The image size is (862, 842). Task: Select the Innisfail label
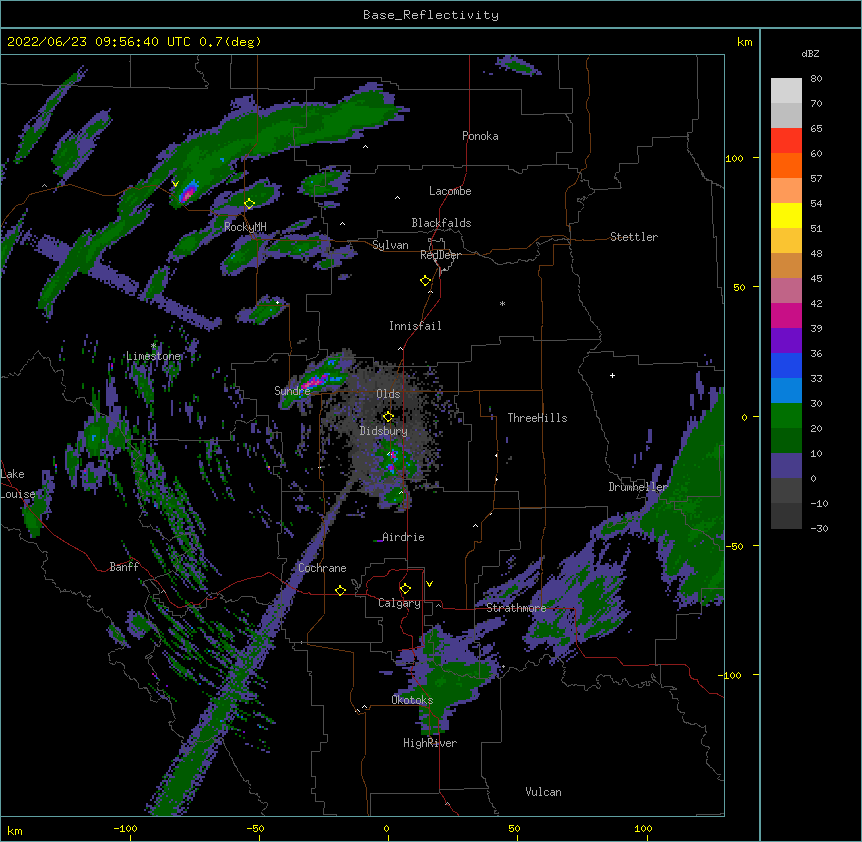(x=415, y=326)
